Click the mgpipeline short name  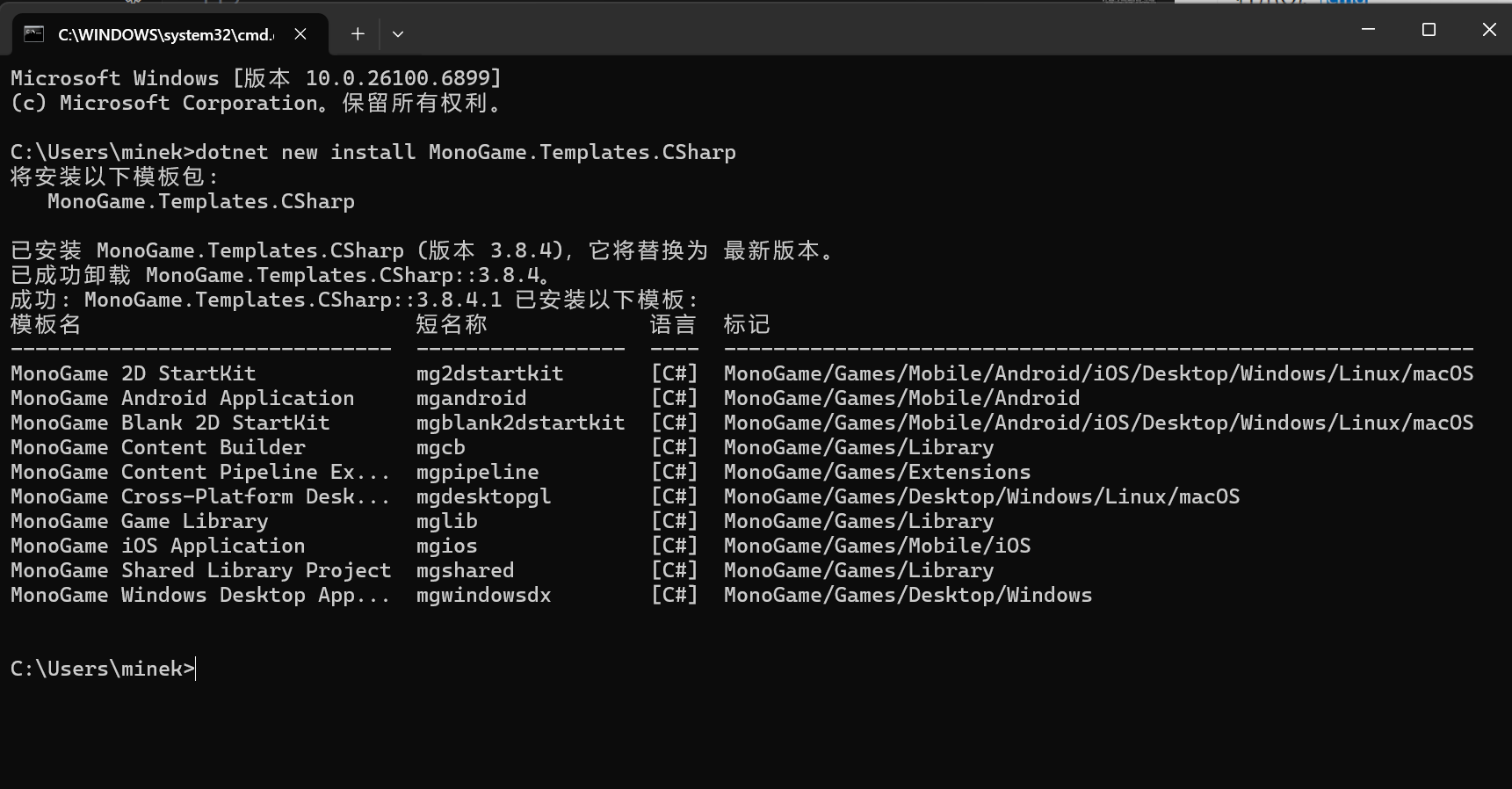[x=478, y=472]
